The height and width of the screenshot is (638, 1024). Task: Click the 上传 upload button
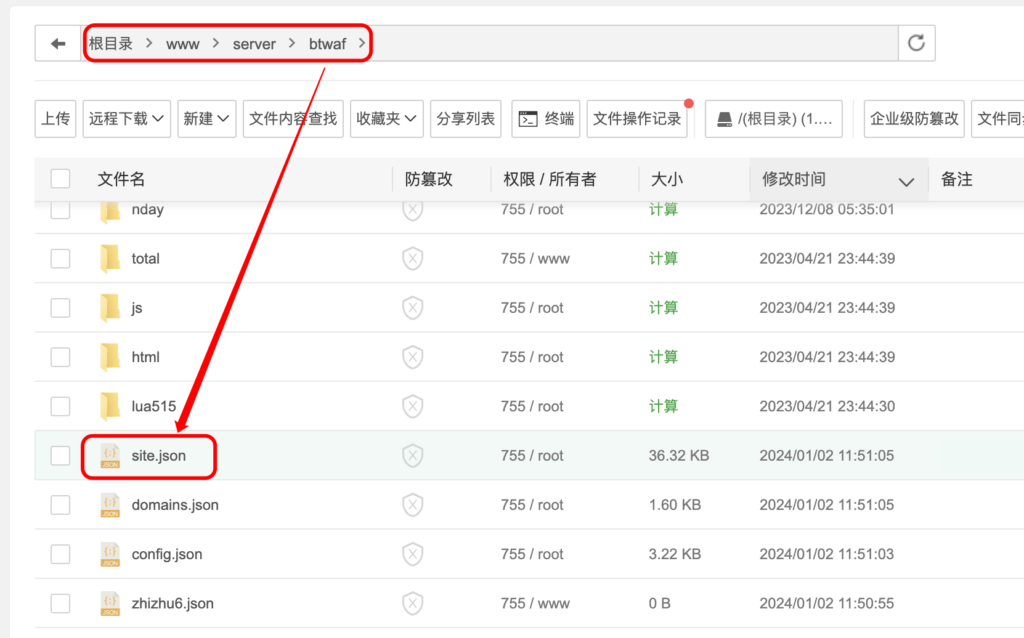click(x=56, y=119)
